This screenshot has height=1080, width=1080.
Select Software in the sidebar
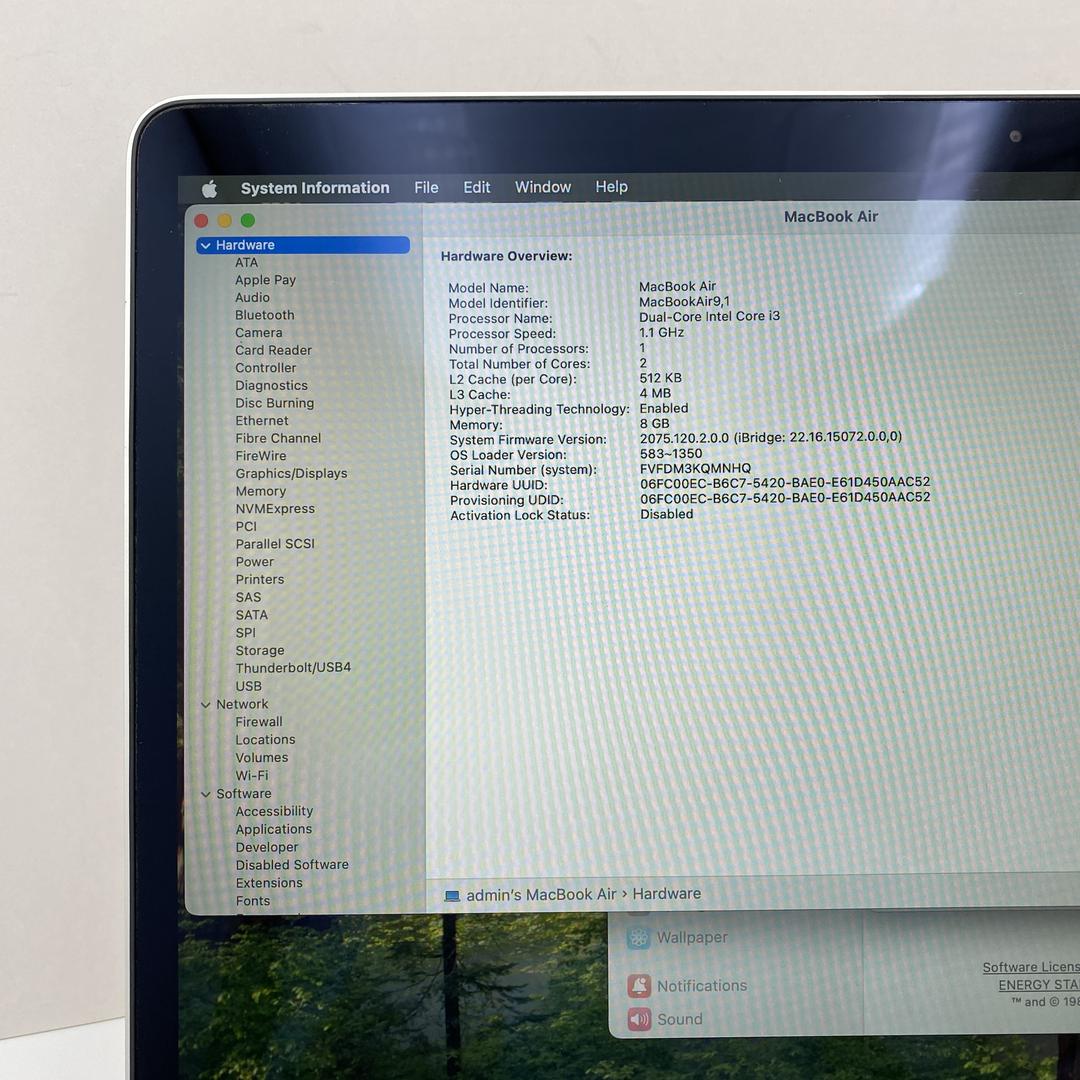click(244, 793)
